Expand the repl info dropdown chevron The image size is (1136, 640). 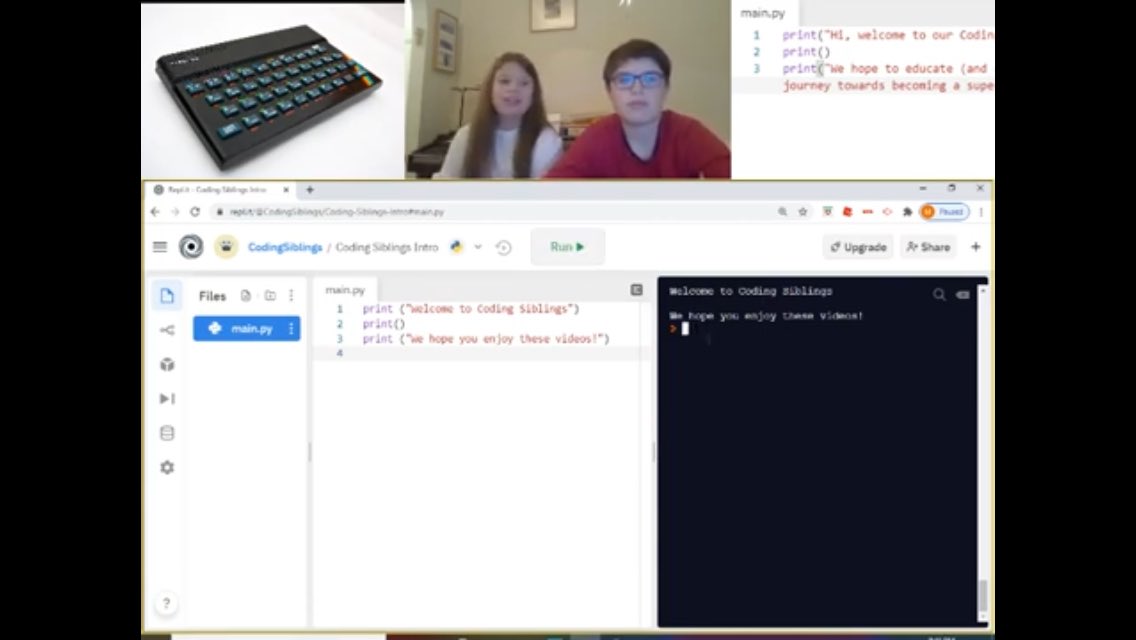point(478,247)
